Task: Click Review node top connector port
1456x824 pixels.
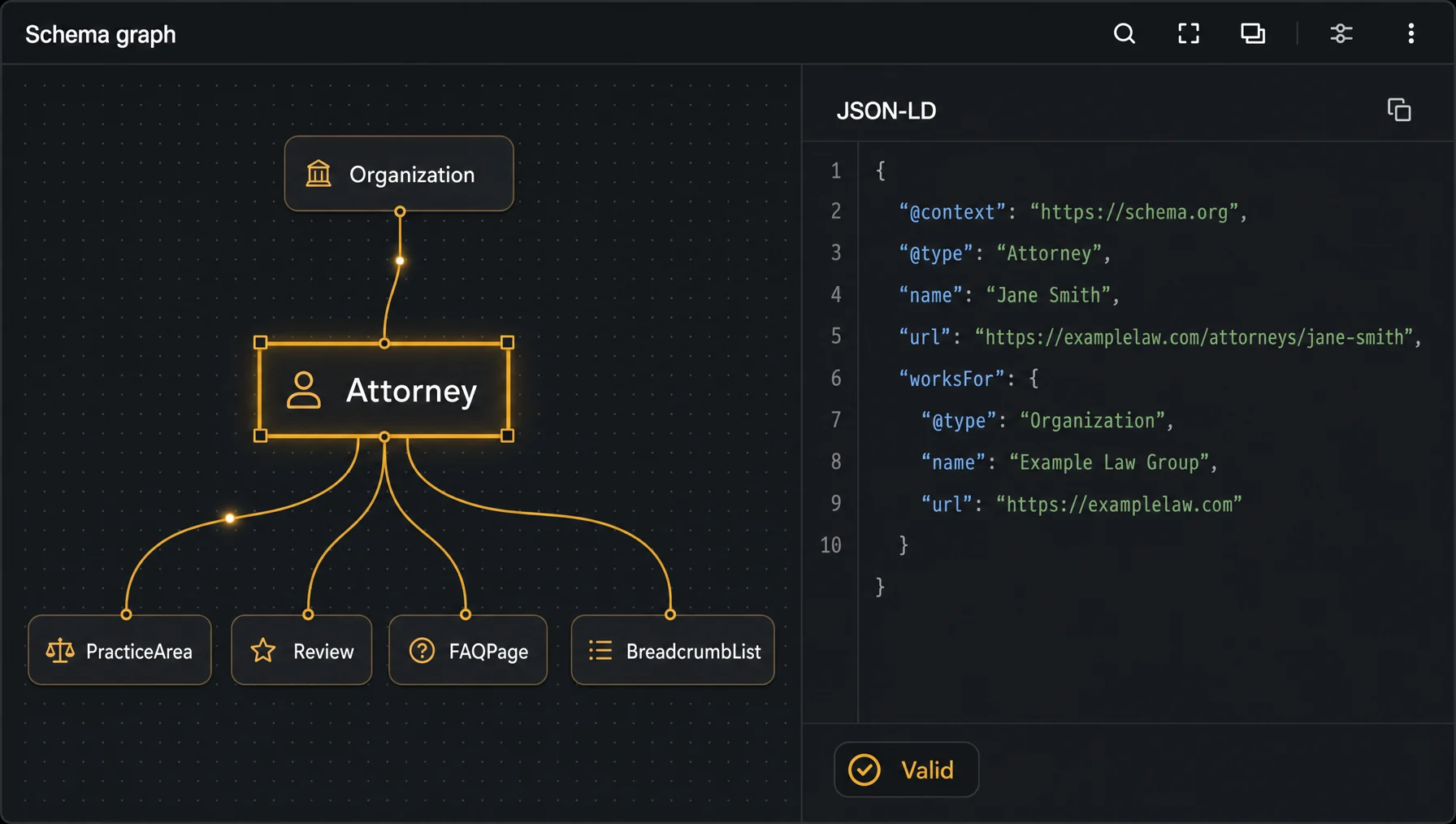Action: coord(308,614)
